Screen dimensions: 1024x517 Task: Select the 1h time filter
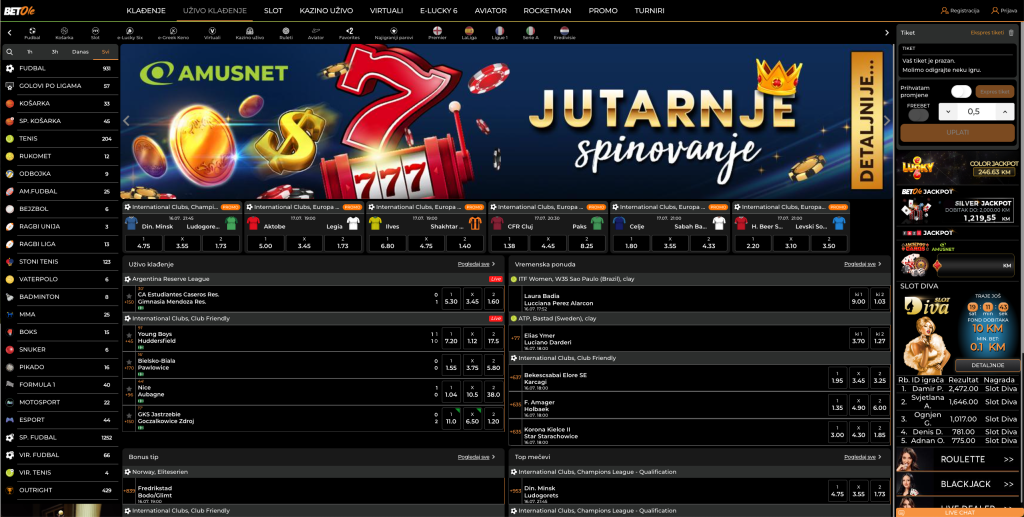point(29,52)
